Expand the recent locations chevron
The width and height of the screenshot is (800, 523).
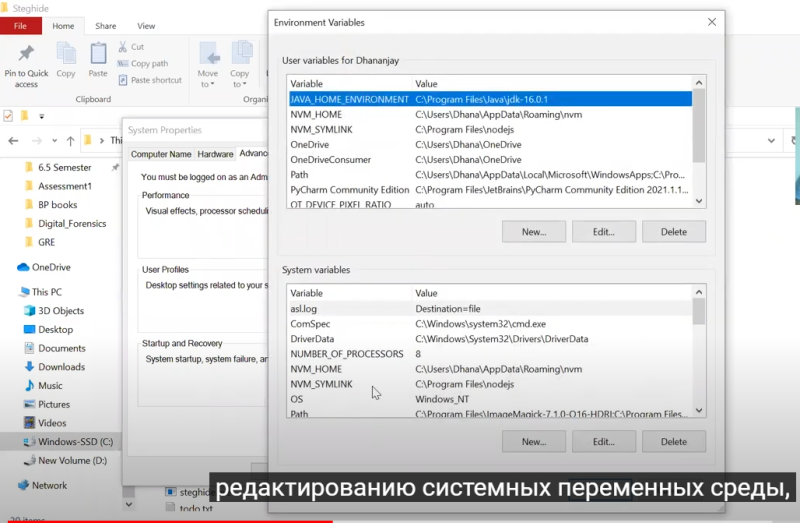point(53,140)
